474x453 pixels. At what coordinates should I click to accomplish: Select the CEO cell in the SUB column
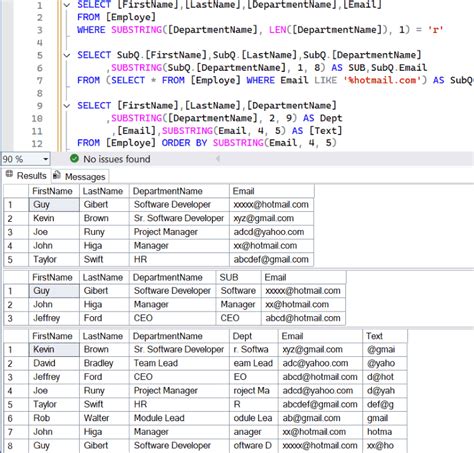[x=239, y=318]
